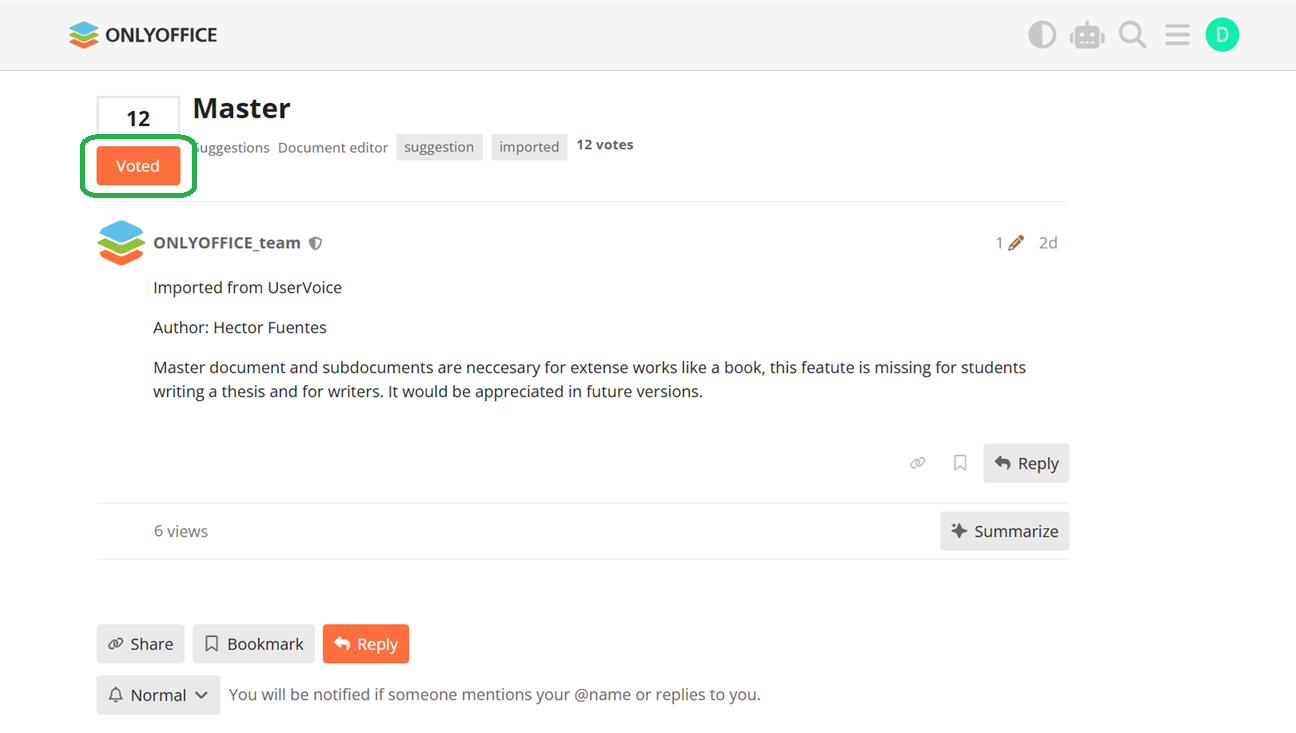
Task: Bookmark the post using bookmark icon
Action: pos(960,463)
